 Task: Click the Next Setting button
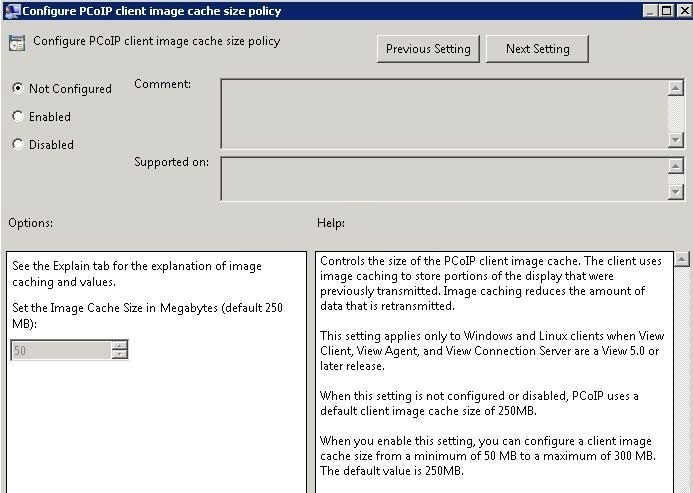[x=537, y=49]
